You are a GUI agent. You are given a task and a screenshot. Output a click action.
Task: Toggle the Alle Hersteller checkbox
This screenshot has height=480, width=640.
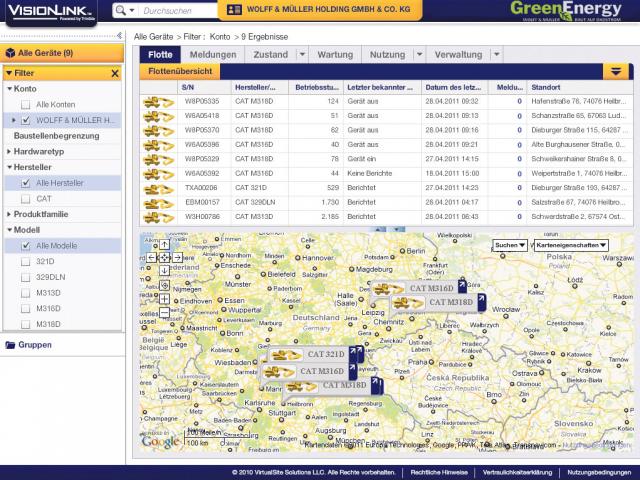25,183
